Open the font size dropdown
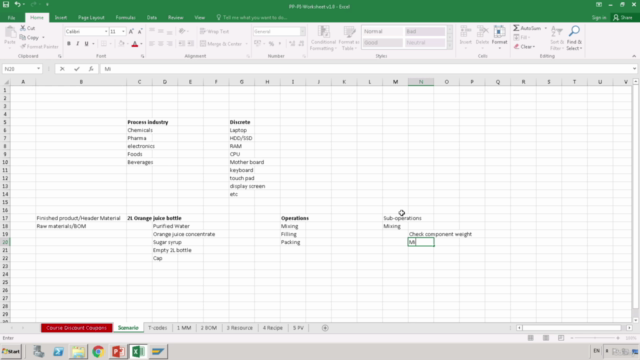Screen dimensions: 640x360 pyautogui.click(x=123, y=31)
